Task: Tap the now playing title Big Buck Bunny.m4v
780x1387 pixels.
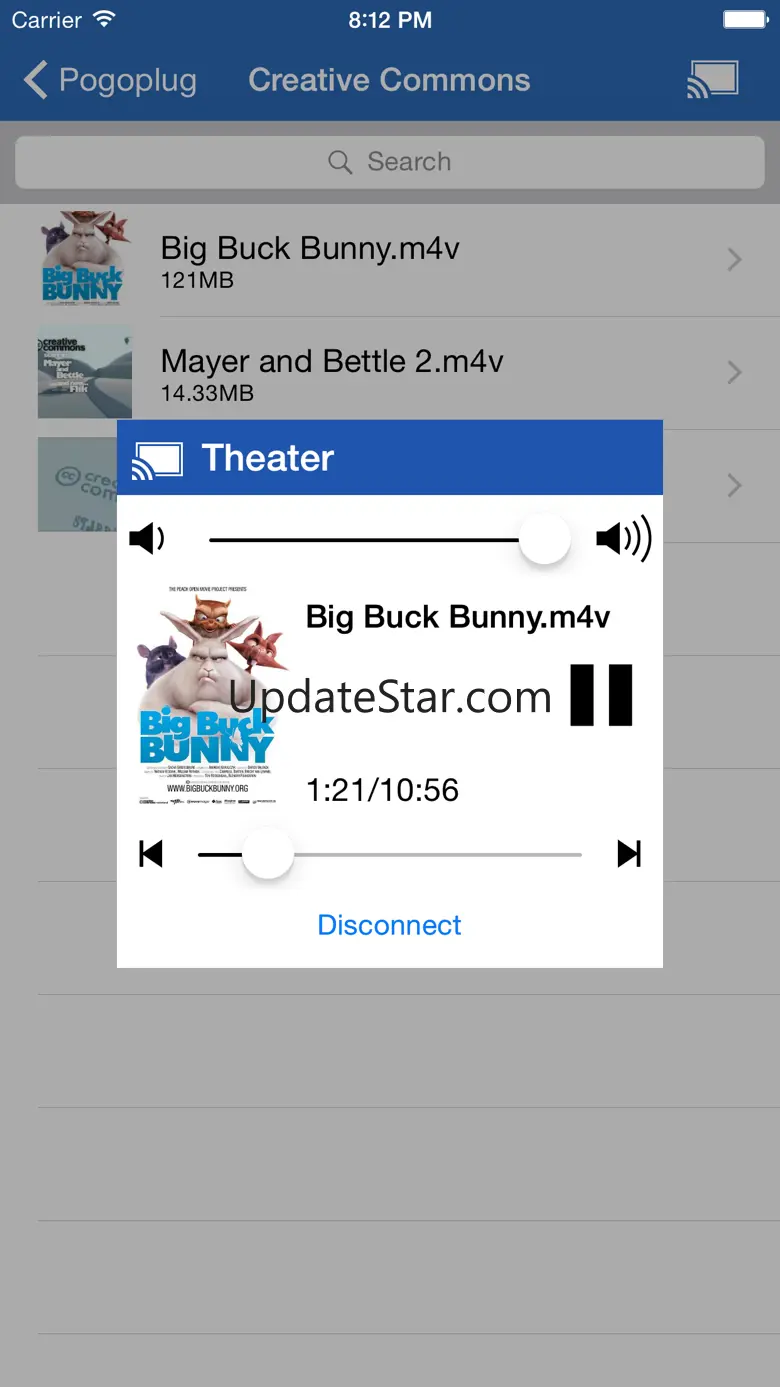Action: coord(458,617)
